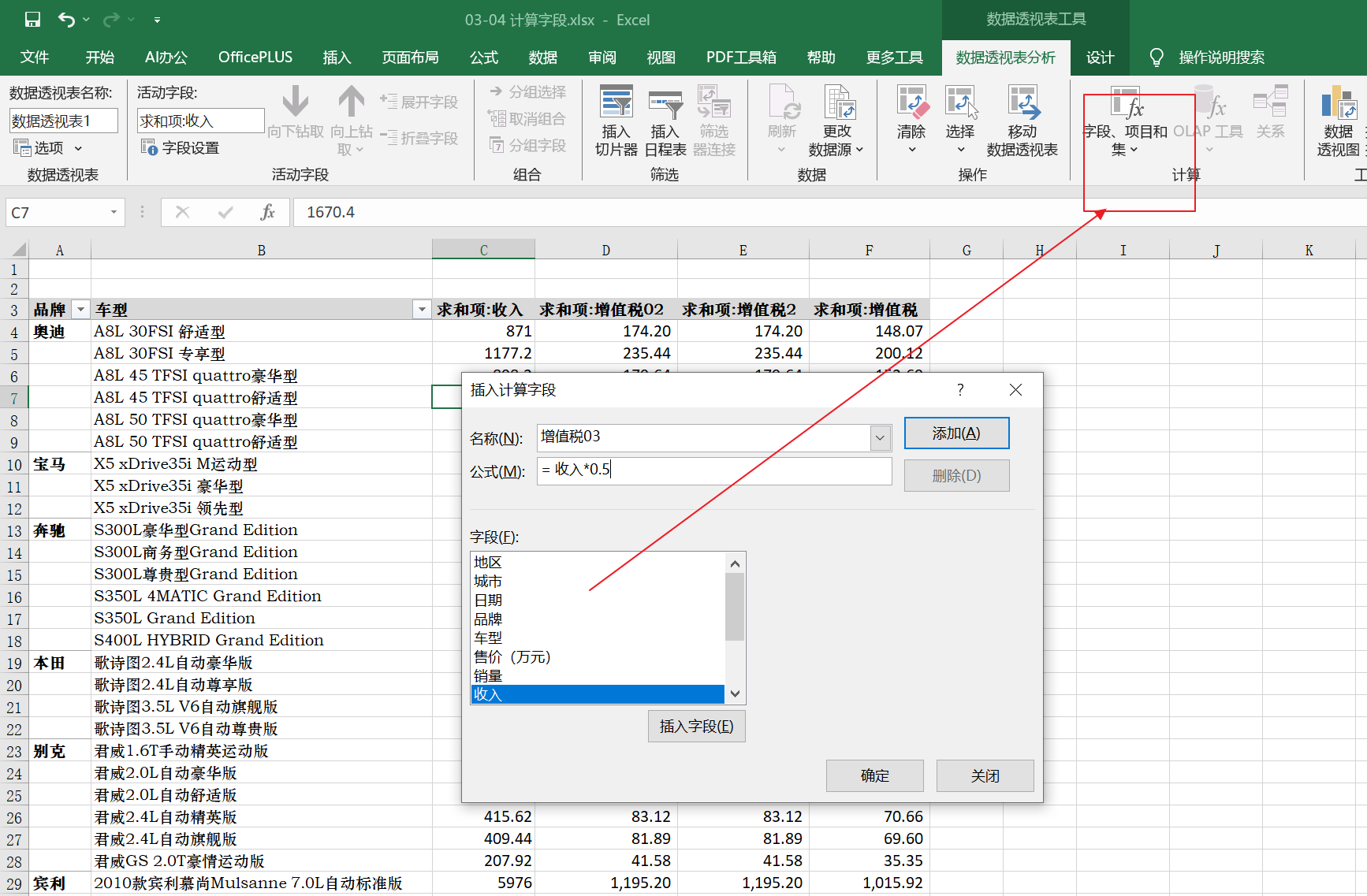1367x896 pixels.
Task: Click the formula bar value 1670.4
Action: coord(330,212)
